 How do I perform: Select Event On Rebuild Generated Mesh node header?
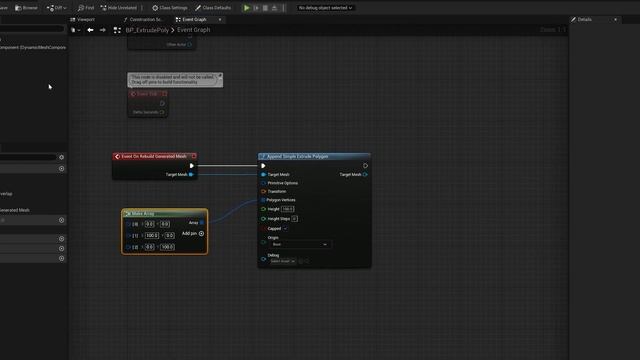click(x=154, y=156)
